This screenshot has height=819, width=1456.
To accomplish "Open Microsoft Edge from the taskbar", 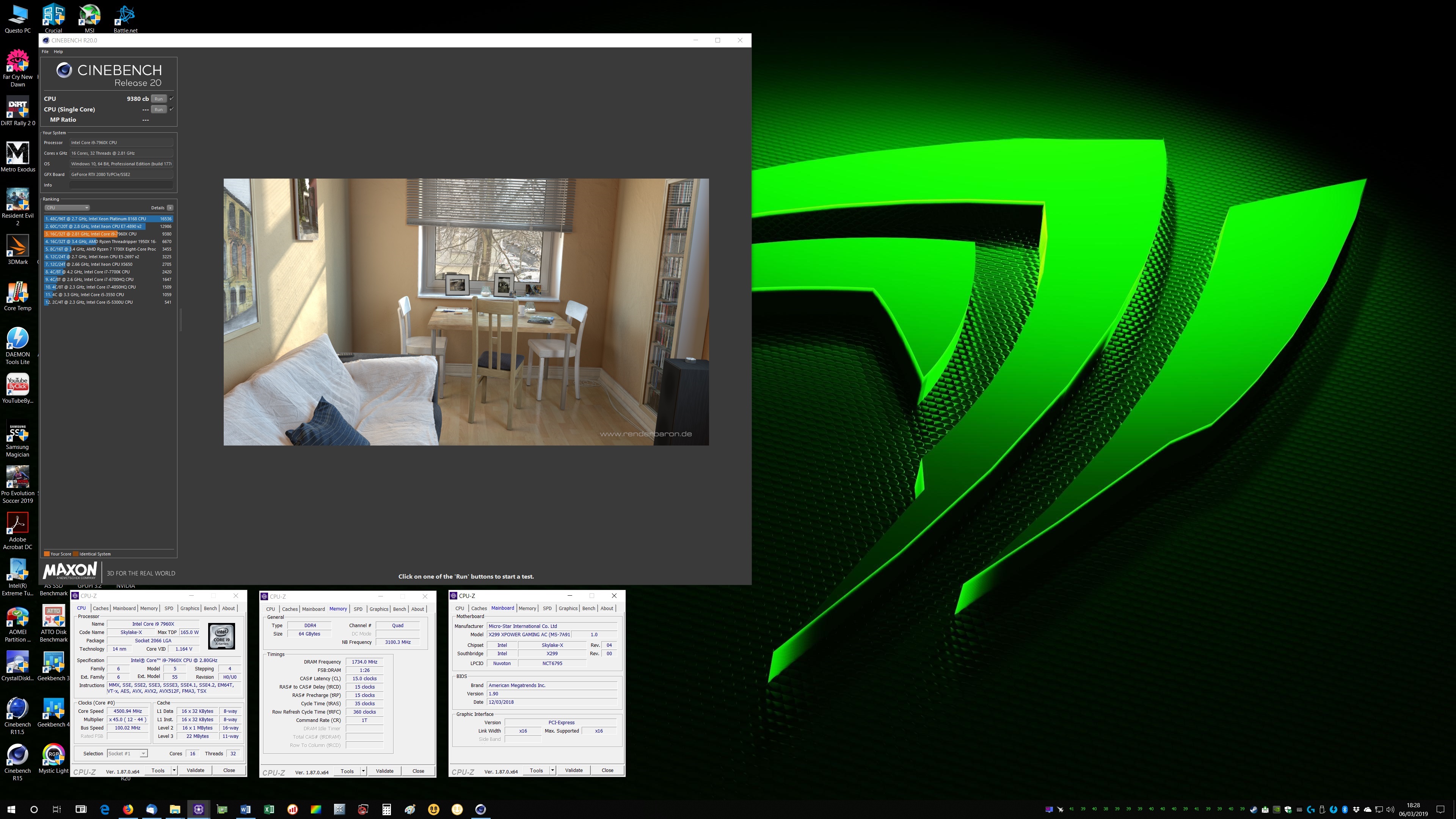I will 105,810.
